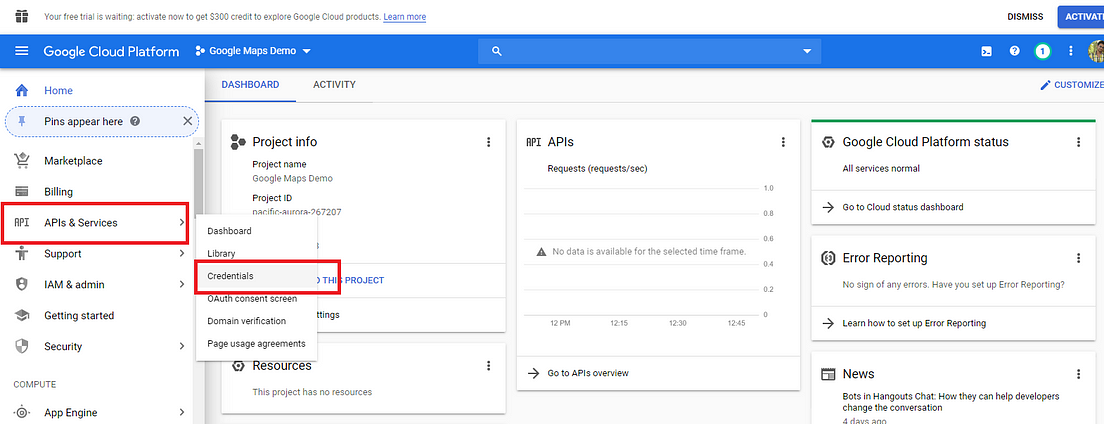Viewport: 1104px width, 424px height.
Task: Open Getting started in the sidebar
Action: [79, 316]
